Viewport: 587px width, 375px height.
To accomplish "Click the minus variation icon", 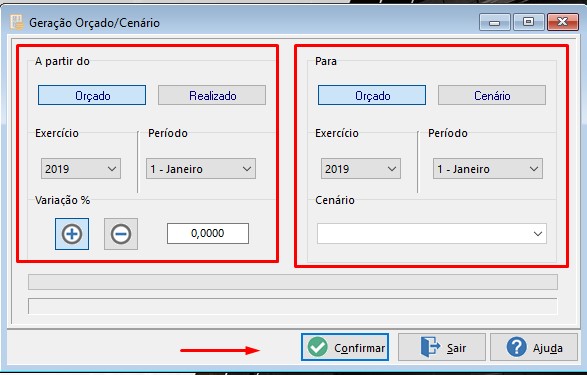I will (121, 234).
